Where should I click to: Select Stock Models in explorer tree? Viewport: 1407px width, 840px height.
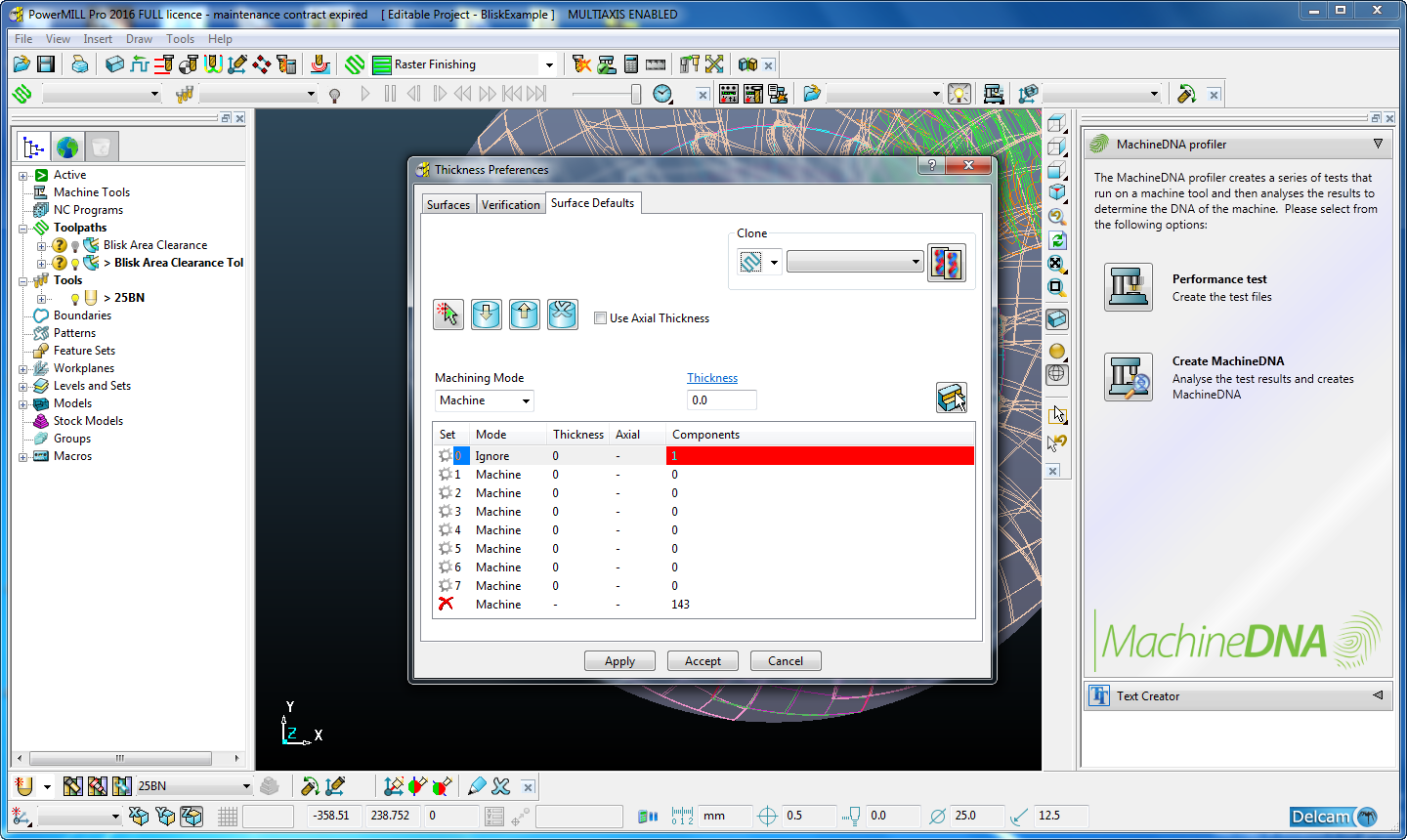pos(88,421)
